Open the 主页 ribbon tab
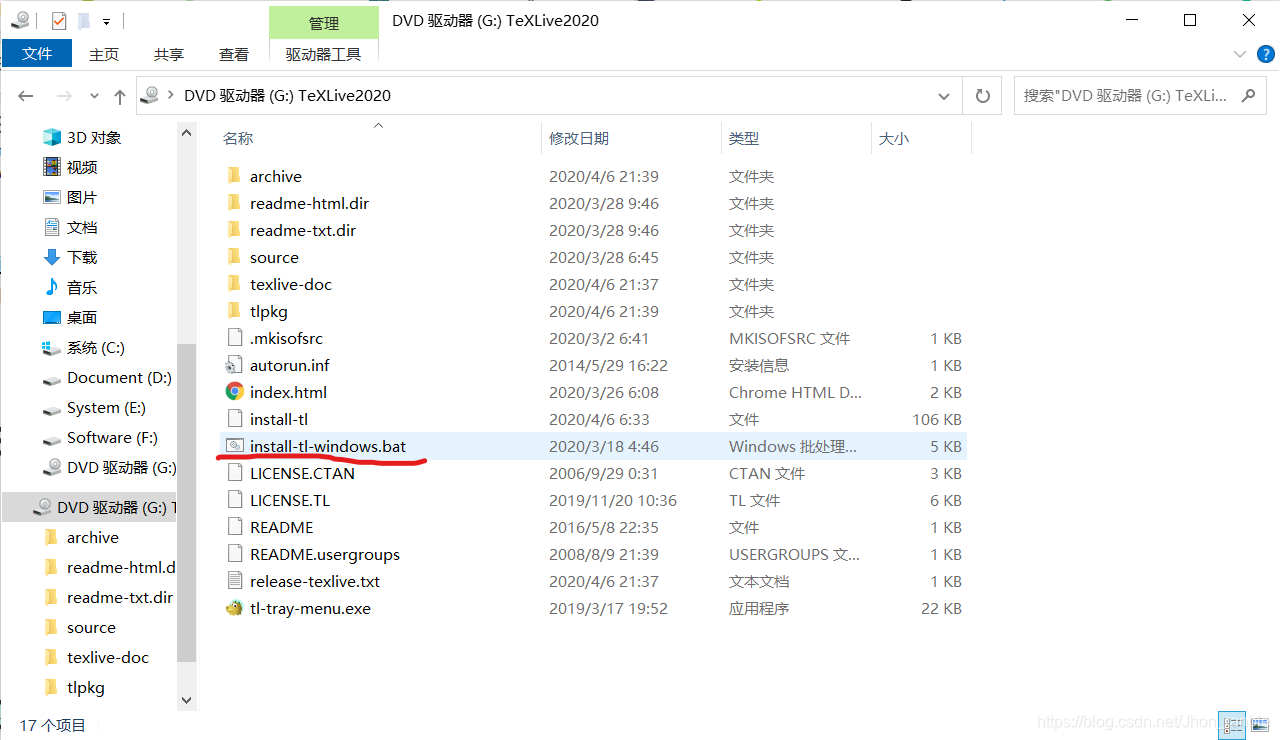1280x740 pixels. pyautogui.click(x=104, y=54)
